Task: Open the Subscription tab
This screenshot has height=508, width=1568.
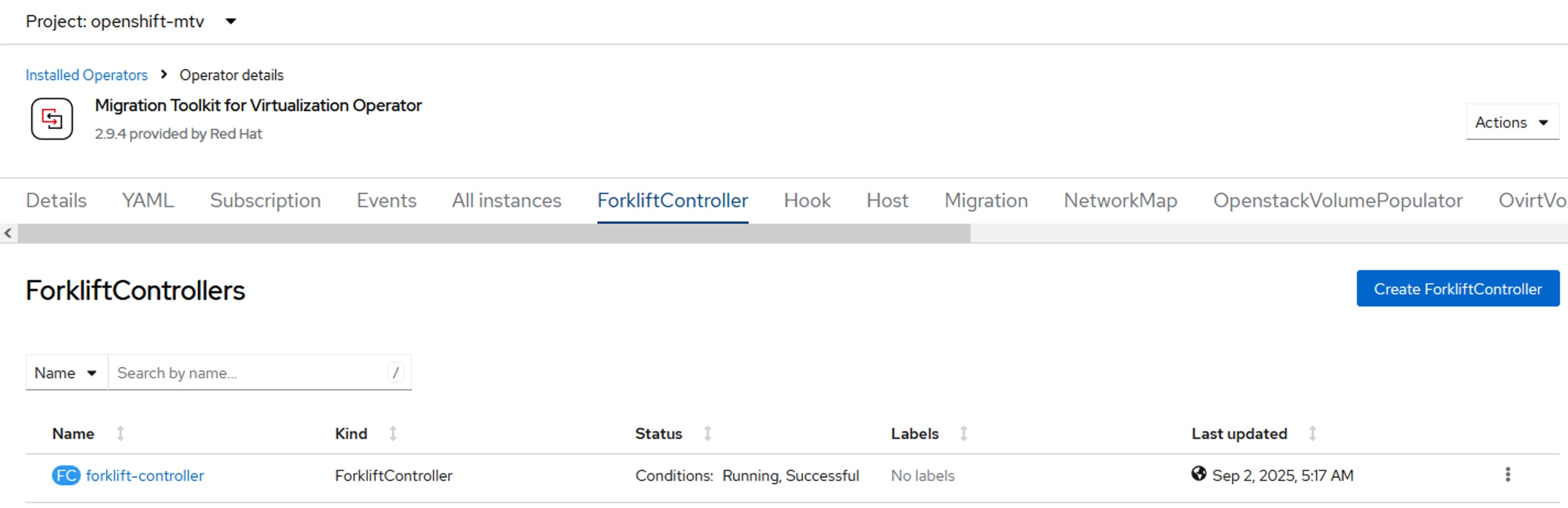Action: 265,200
